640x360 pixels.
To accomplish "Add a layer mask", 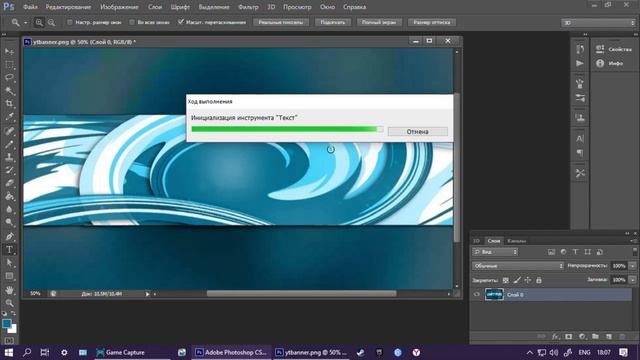I will tap(569, 336).
